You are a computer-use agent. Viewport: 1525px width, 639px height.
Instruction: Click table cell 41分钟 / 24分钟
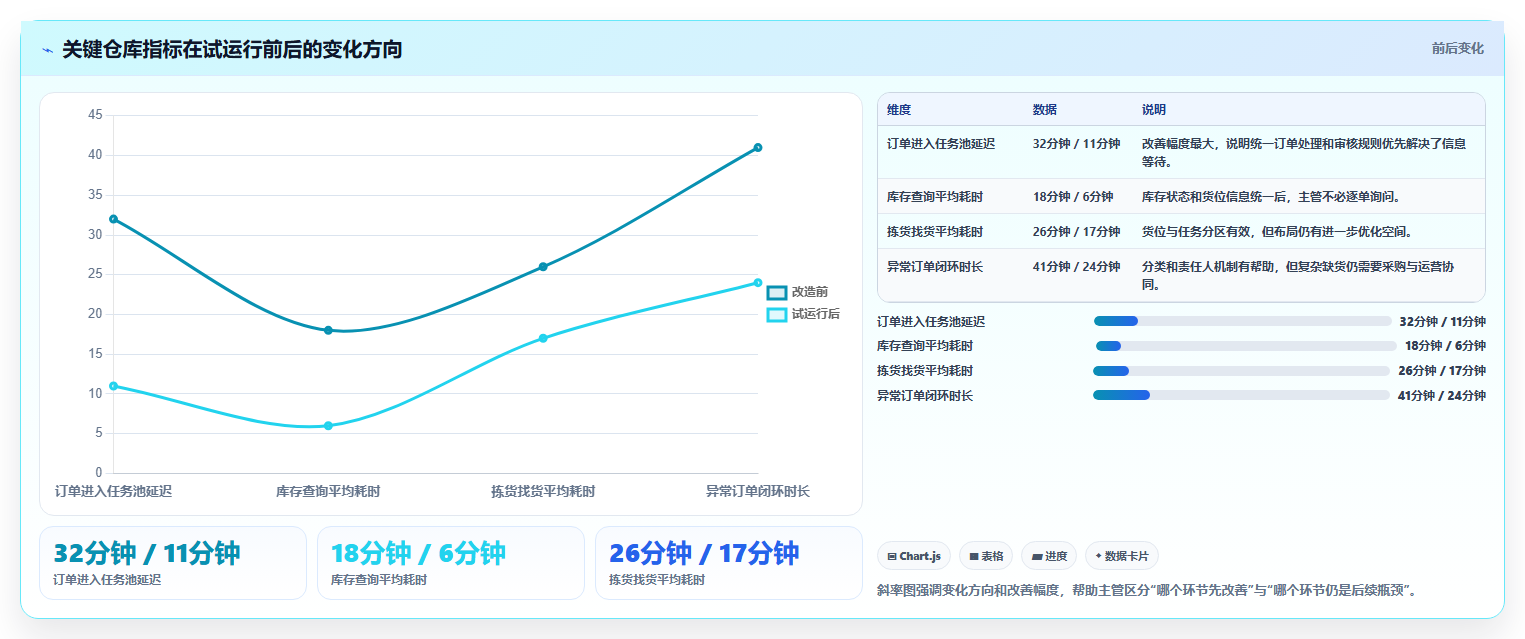1076,267
